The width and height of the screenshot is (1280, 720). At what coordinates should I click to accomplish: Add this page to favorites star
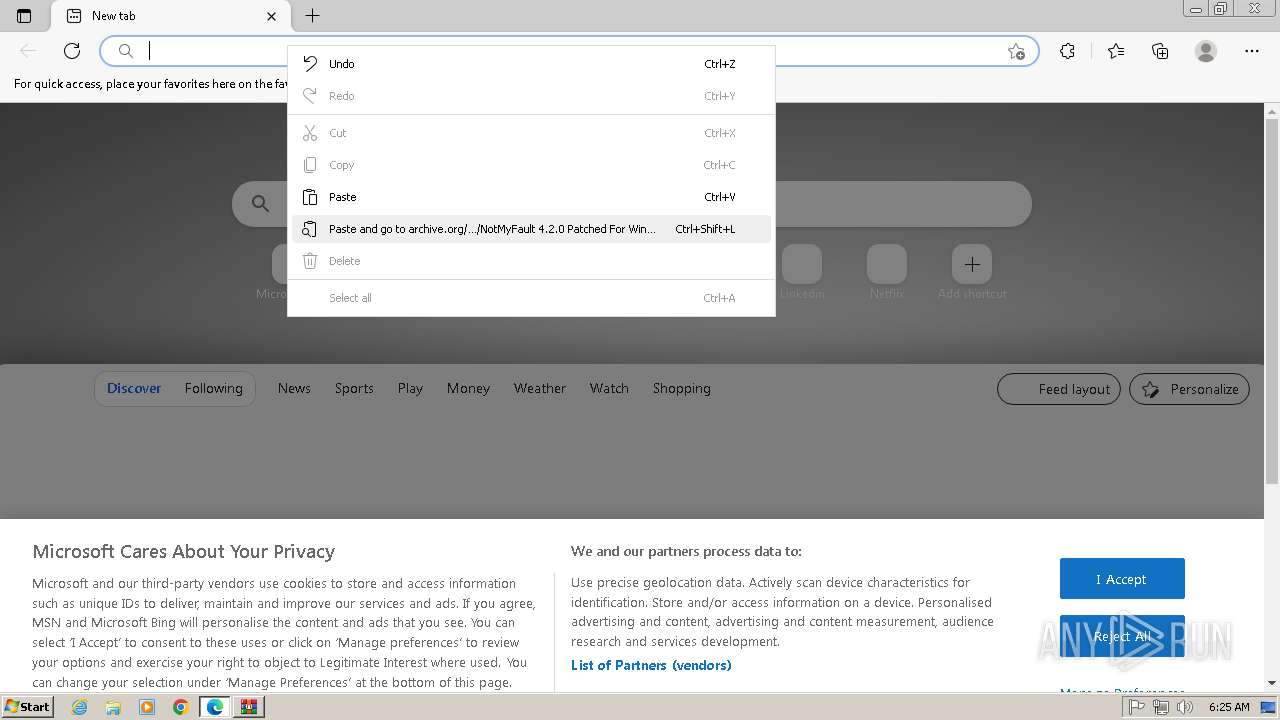1016,51
